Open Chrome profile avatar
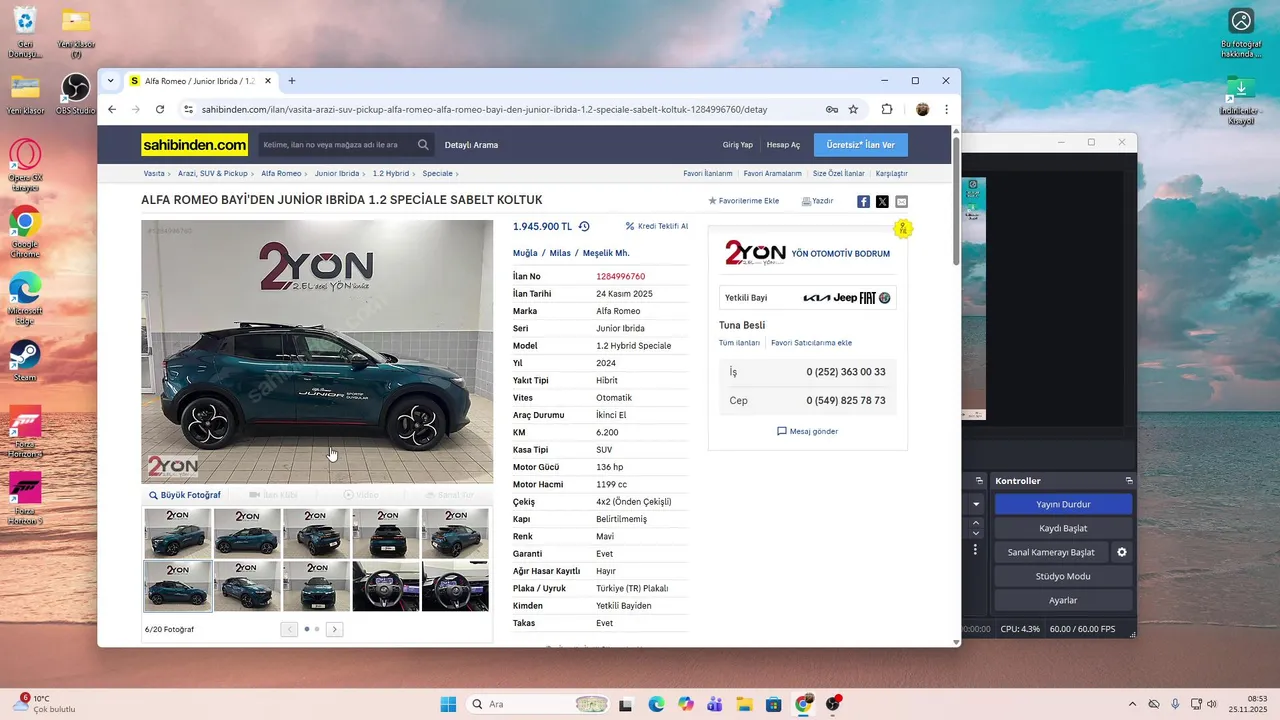 click(x=922, y=109)
